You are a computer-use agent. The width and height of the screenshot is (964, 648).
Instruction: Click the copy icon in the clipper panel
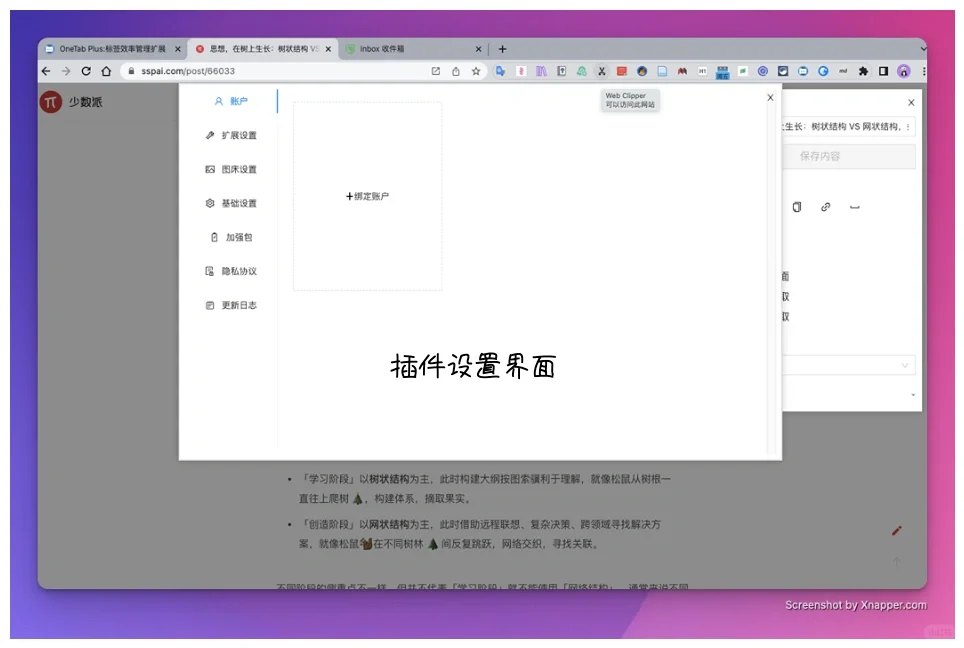pyautogui.click(x=796, y=207)
